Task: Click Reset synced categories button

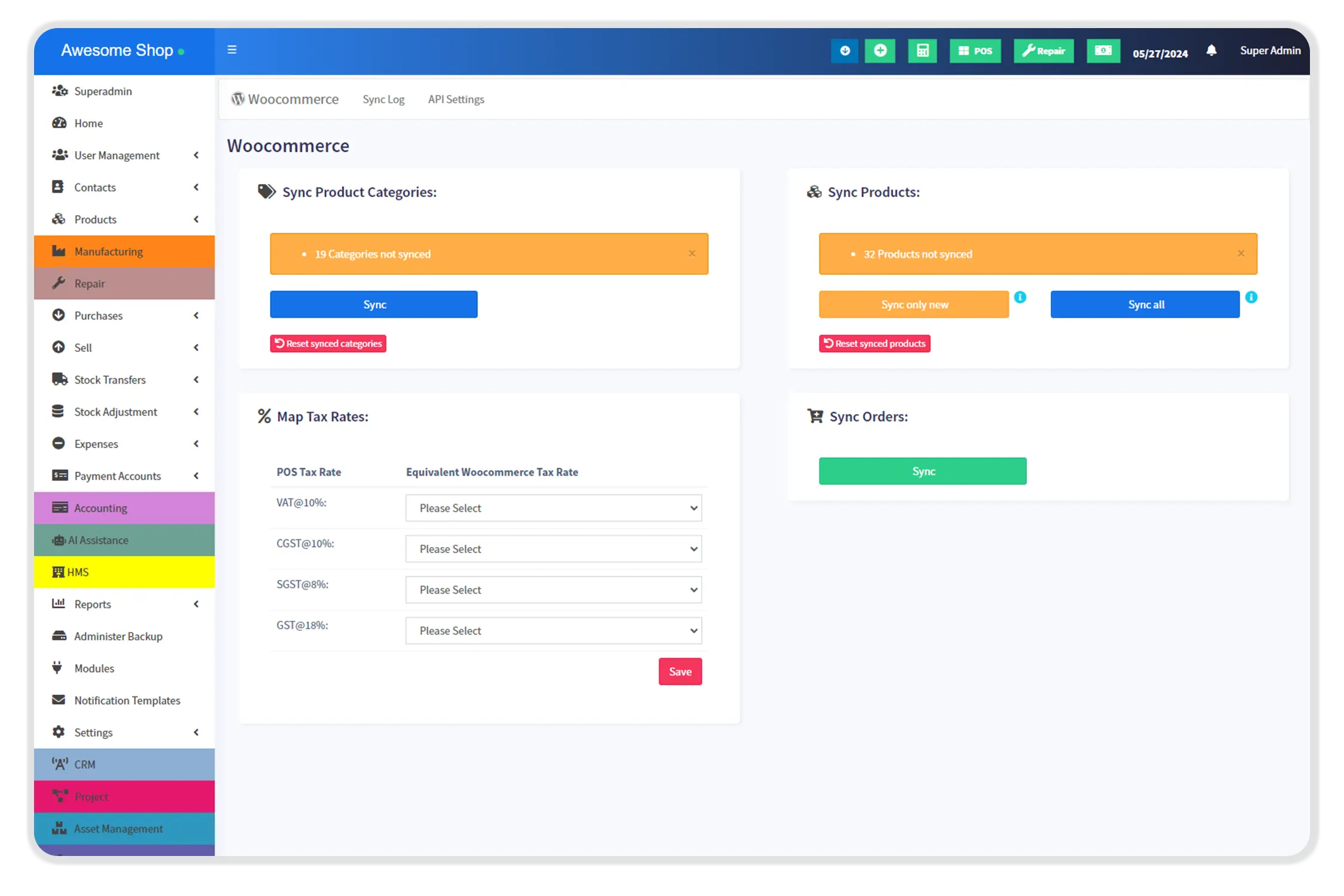Action: (x=328, y=343)
